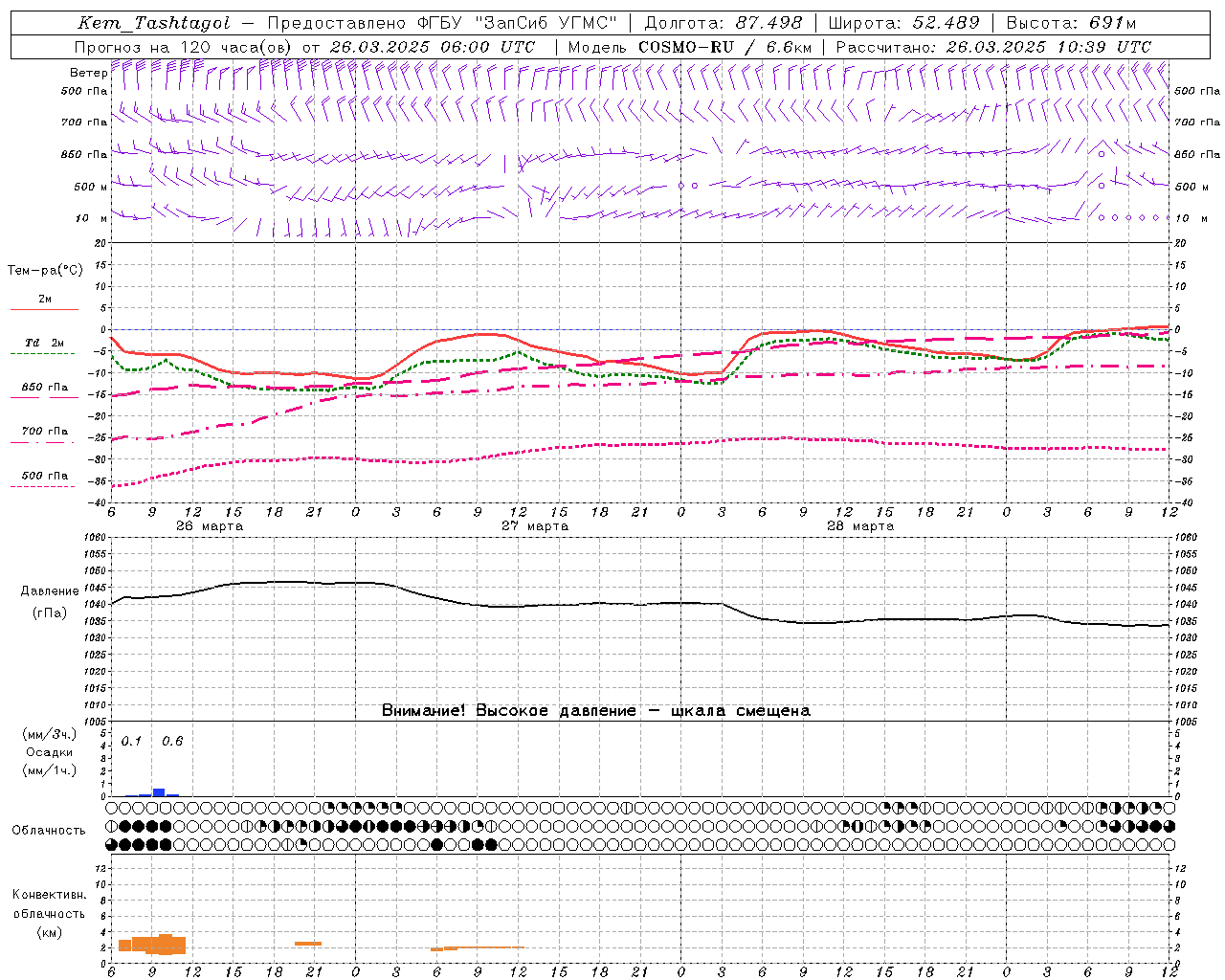Image resolution: width=1225 pixels, height=980 pixels.
Task: Click the tallest blue precipitation bar
Action: tap(159, 792)
